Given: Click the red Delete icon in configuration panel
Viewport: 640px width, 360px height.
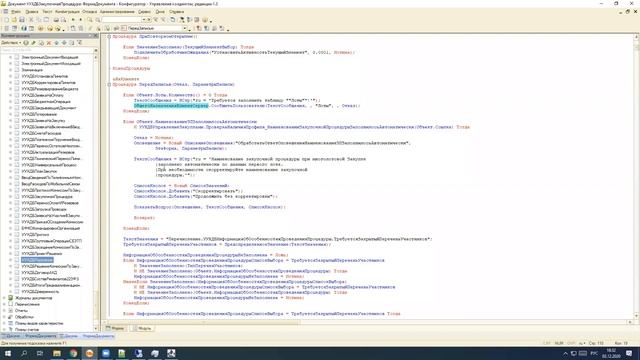Looking at the screenshot, I should point(49,42).
